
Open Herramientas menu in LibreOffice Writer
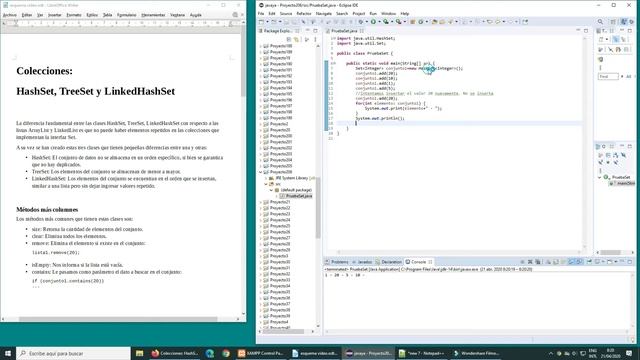(x=153, y=15)
